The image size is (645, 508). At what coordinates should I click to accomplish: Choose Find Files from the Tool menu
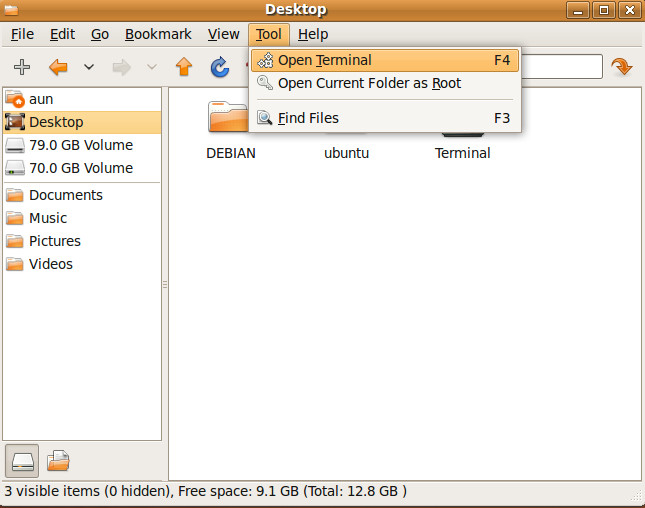(x=385, y=118)
